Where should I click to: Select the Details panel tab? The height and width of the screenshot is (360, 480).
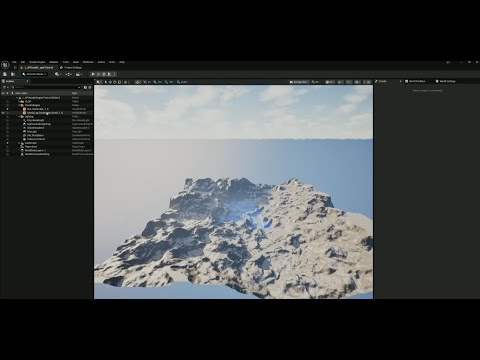[381, 81]
